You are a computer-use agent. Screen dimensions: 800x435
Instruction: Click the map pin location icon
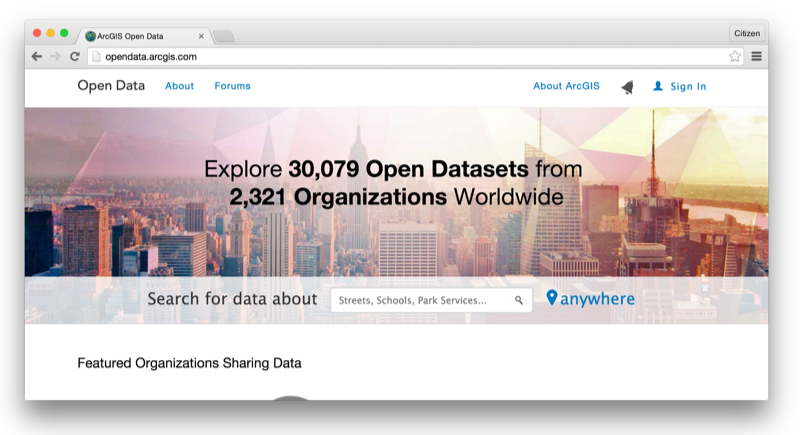[x=552, y=298]
